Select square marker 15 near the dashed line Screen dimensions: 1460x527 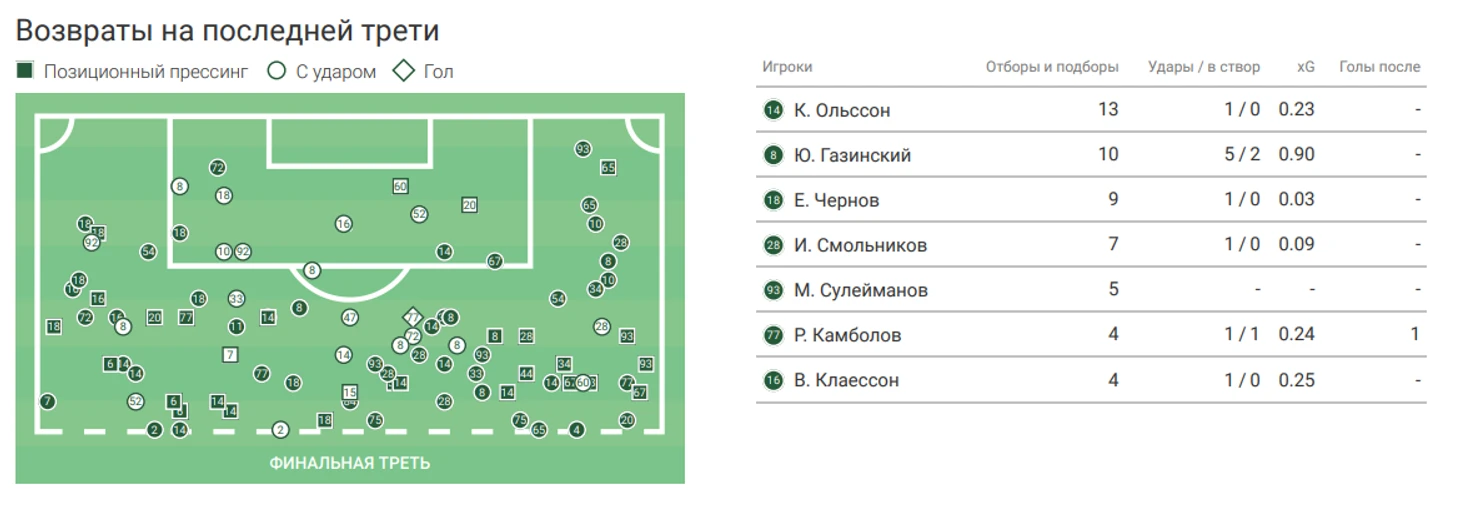coord(350,393)
